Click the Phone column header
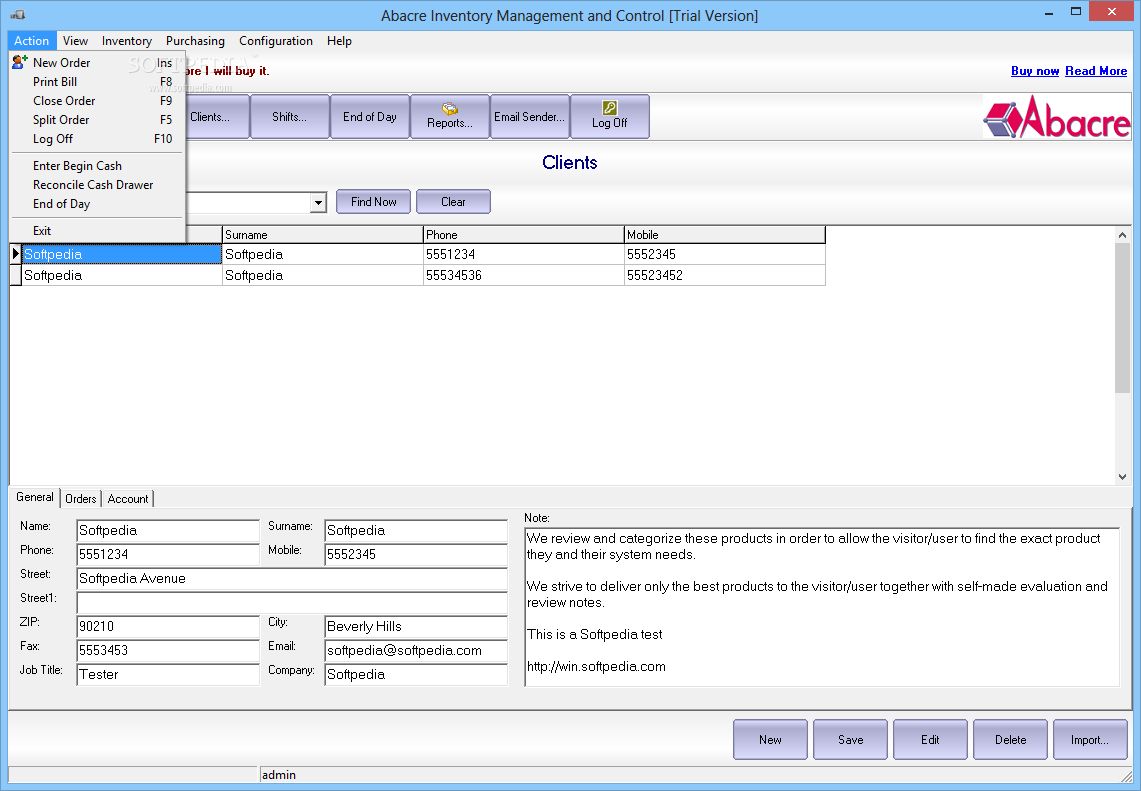This screenshot has width=1141, height=791. pyautogui.click(x=523, y=234)
